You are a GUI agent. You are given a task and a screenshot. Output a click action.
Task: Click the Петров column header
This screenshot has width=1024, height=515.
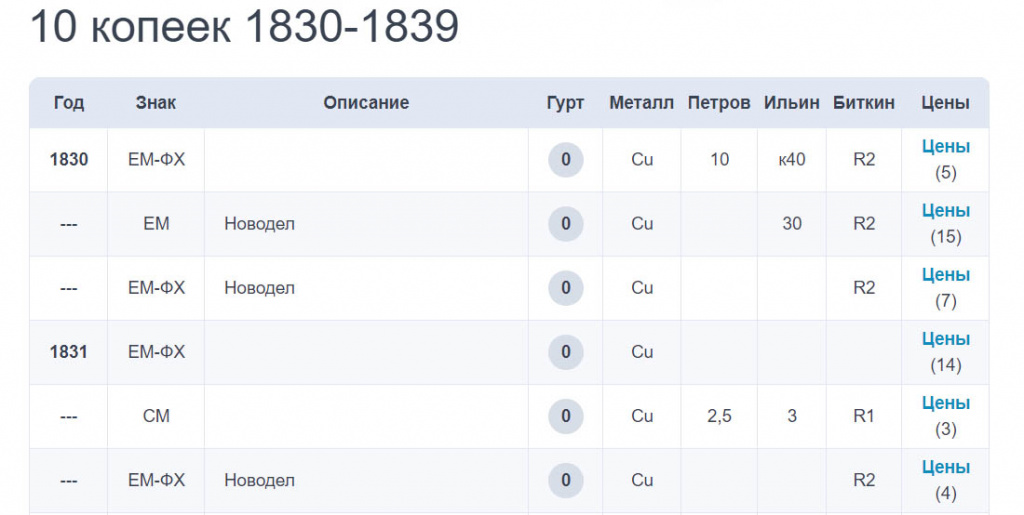[719, 103]
